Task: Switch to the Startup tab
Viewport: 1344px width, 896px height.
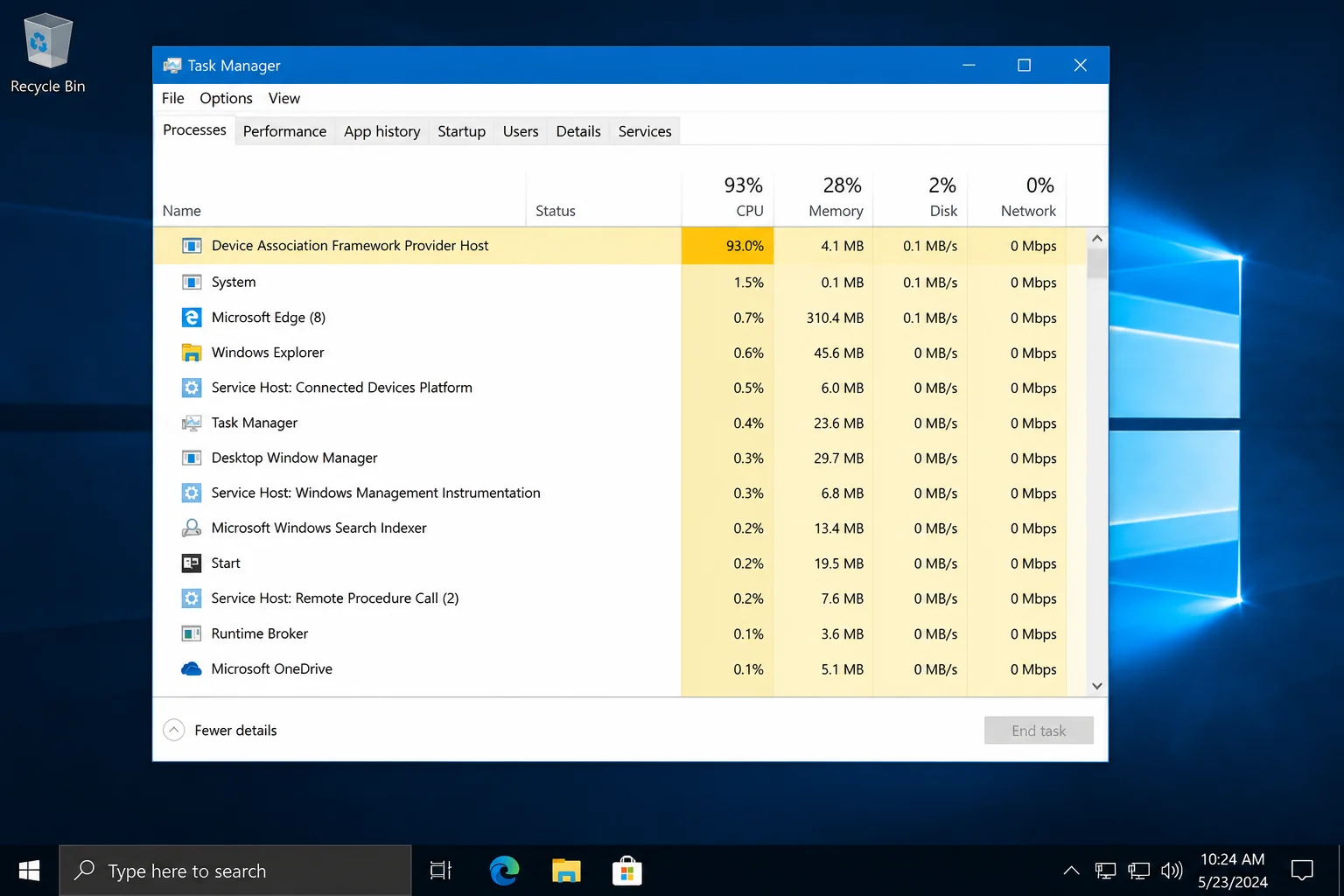Action: coord(461,131)
